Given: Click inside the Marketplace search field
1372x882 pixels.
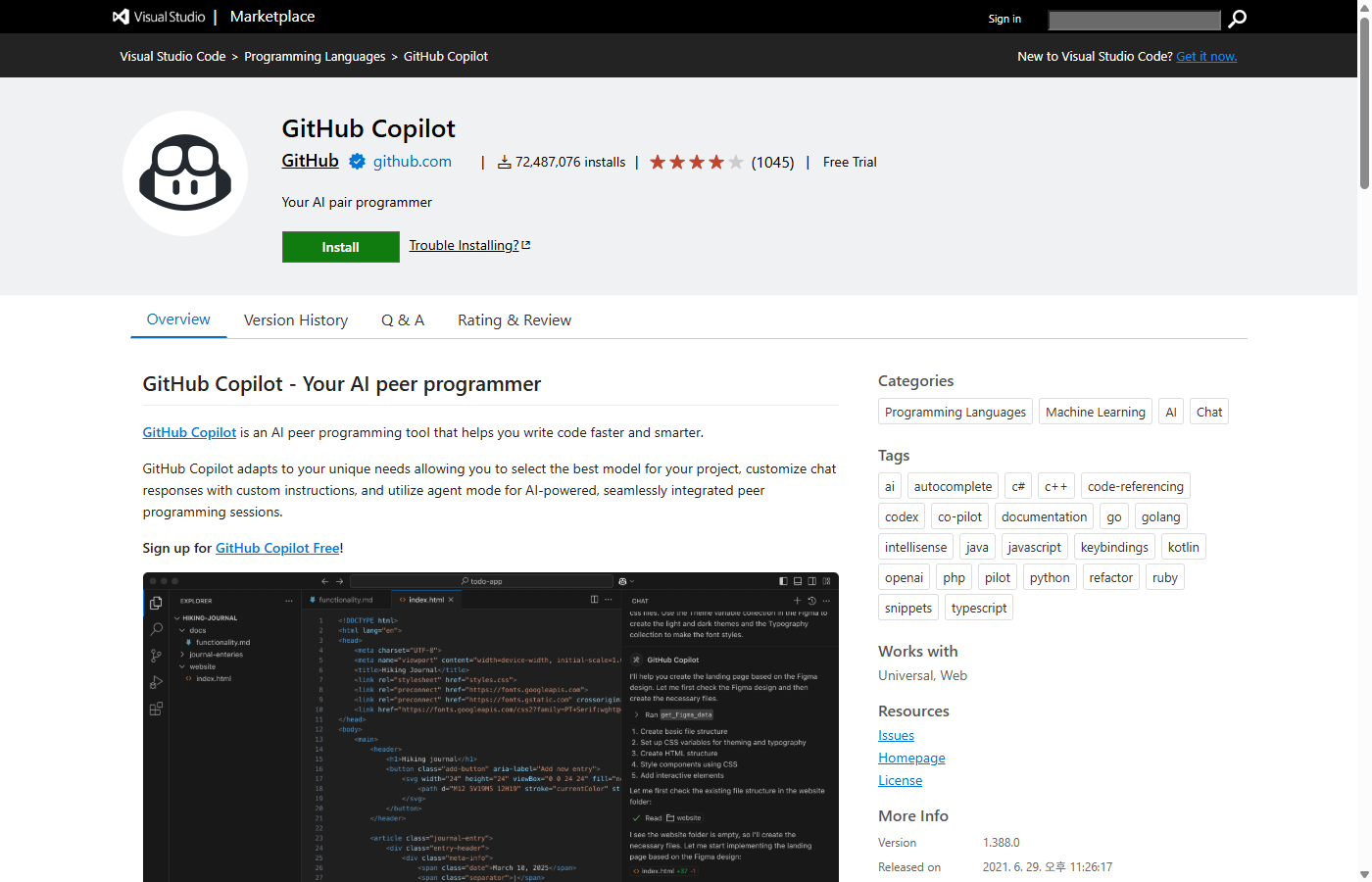Looking at the screenshot, I should (x=1133, y=19).
